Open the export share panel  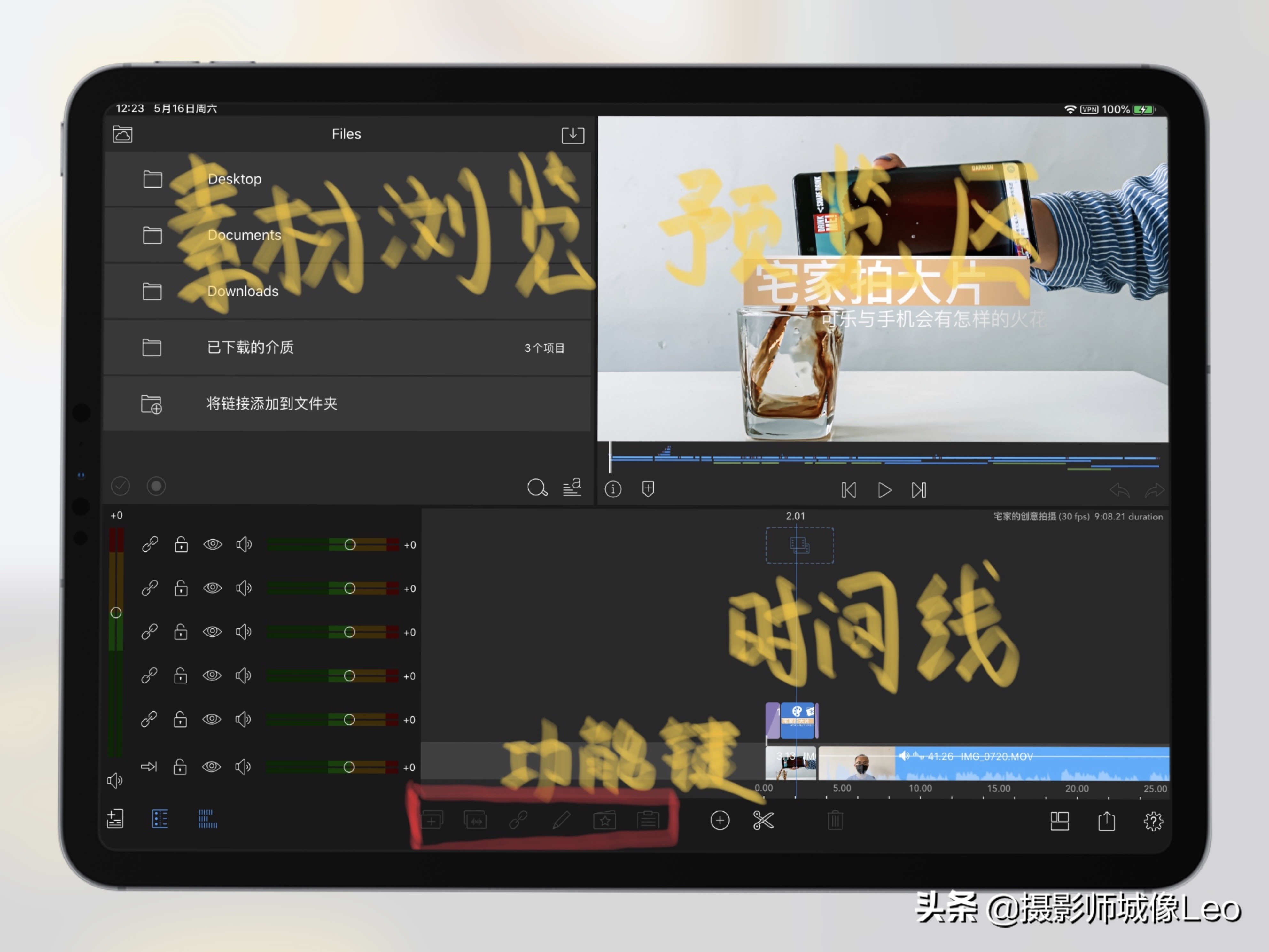point(1107,821)
